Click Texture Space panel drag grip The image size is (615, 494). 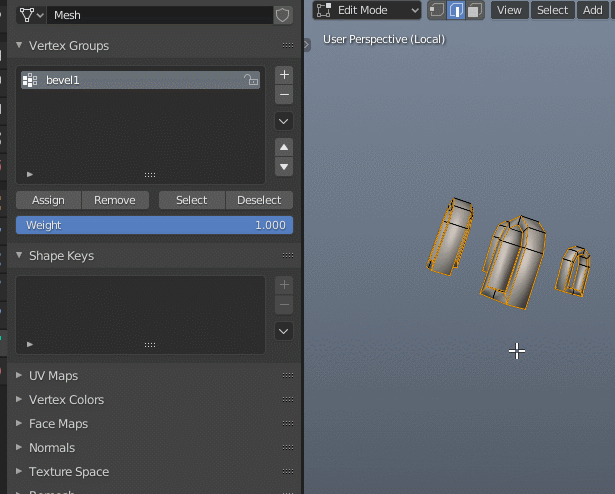click(288, 471)
